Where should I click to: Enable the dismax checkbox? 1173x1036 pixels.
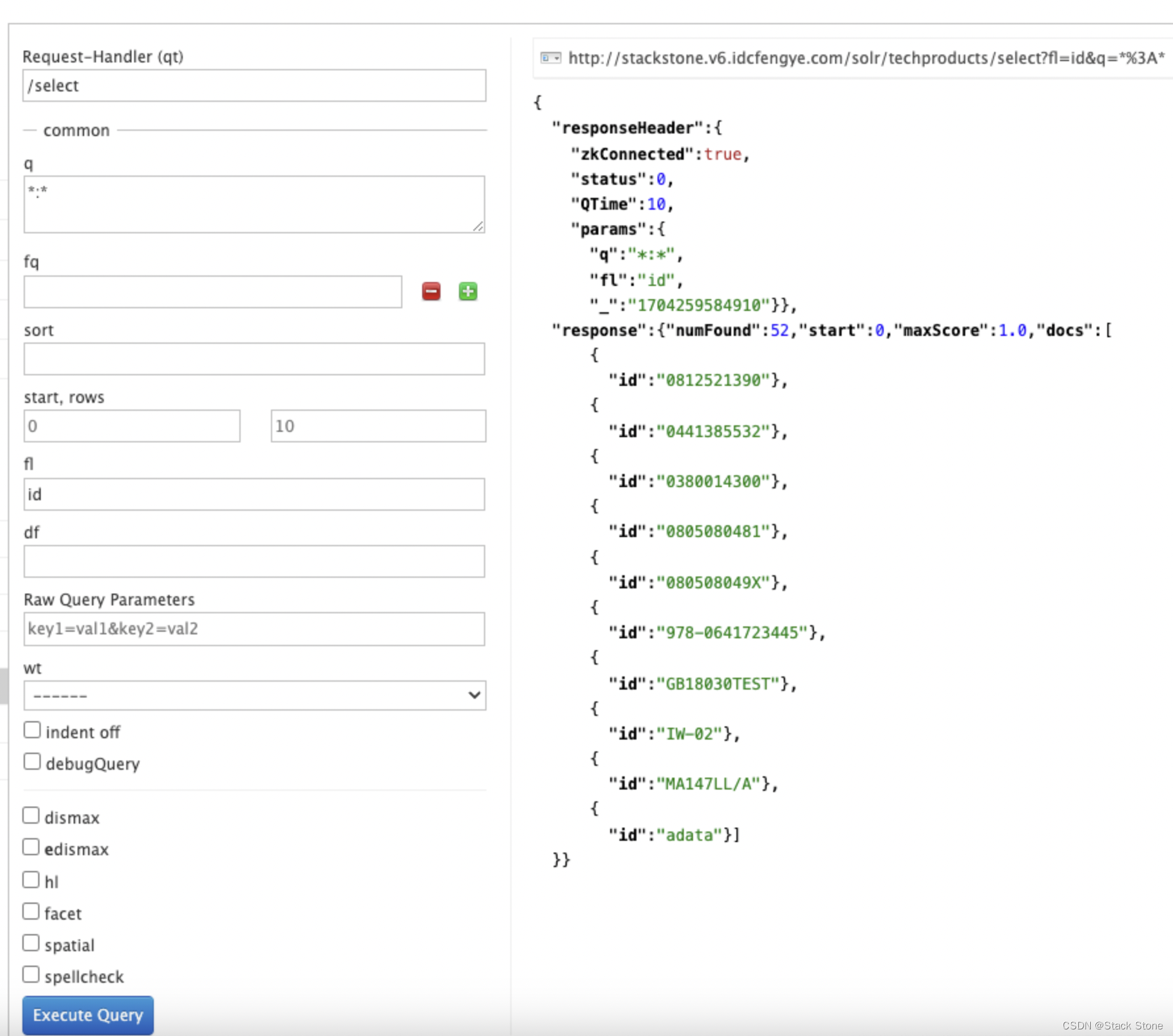(31, 815)
